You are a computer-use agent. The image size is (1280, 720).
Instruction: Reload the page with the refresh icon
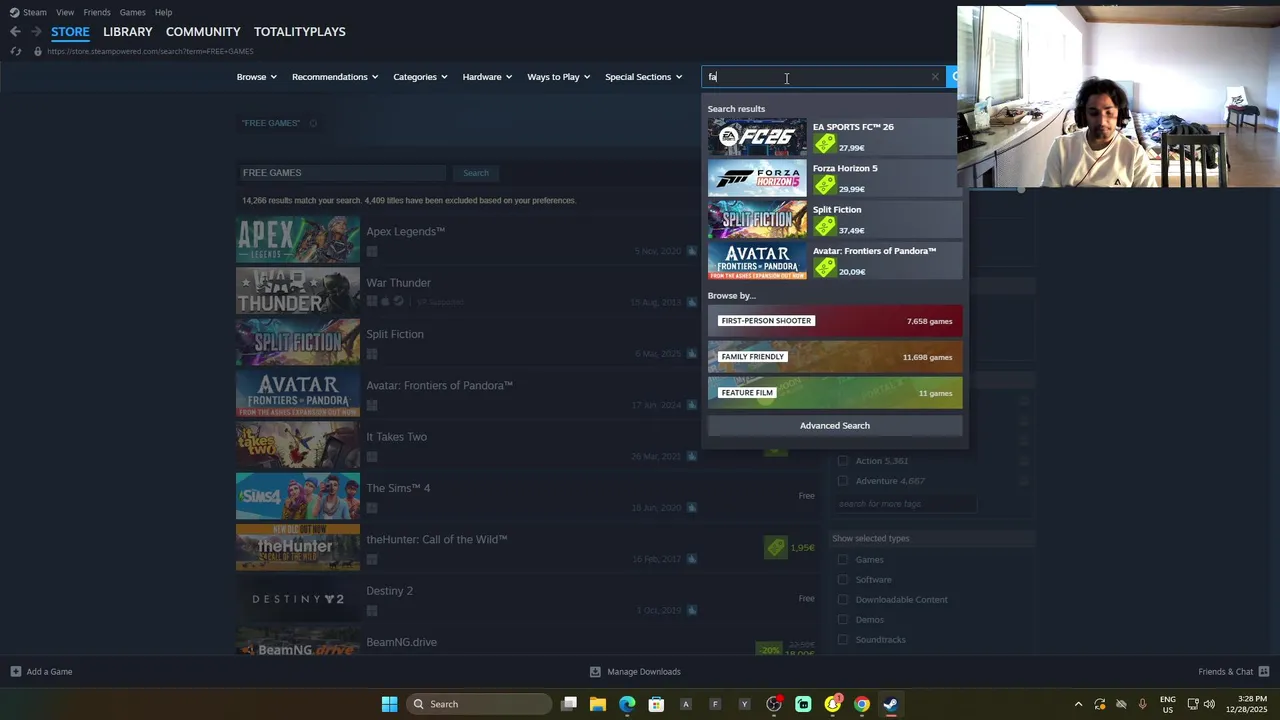(16, 51)
